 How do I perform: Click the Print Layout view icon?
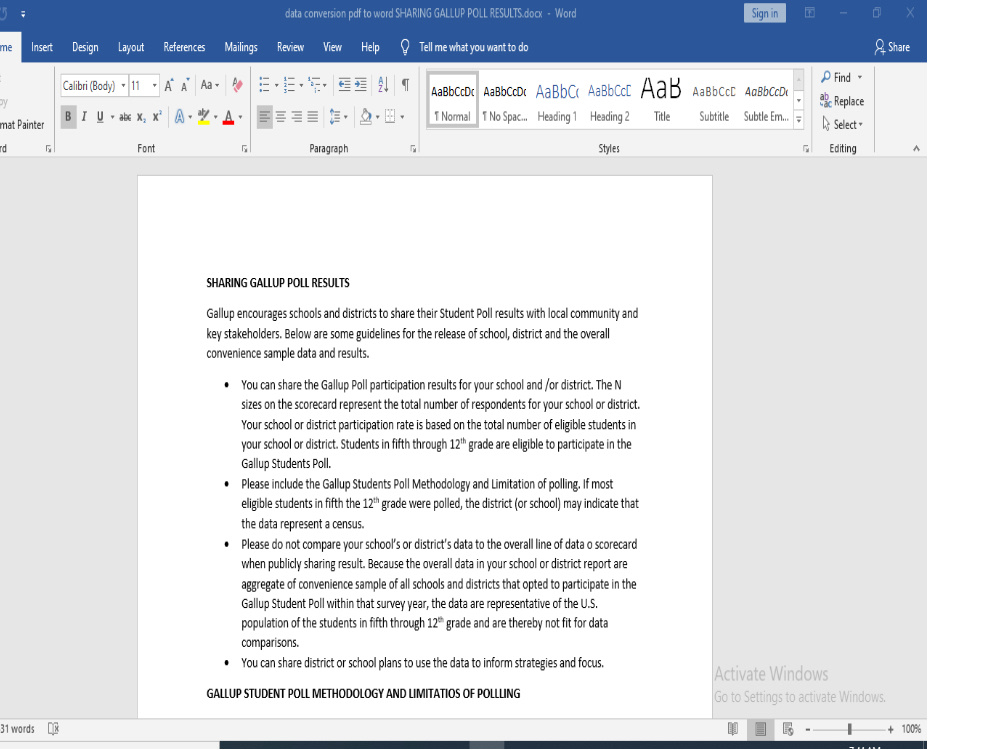pyautogui.click(x=760, y=728)
